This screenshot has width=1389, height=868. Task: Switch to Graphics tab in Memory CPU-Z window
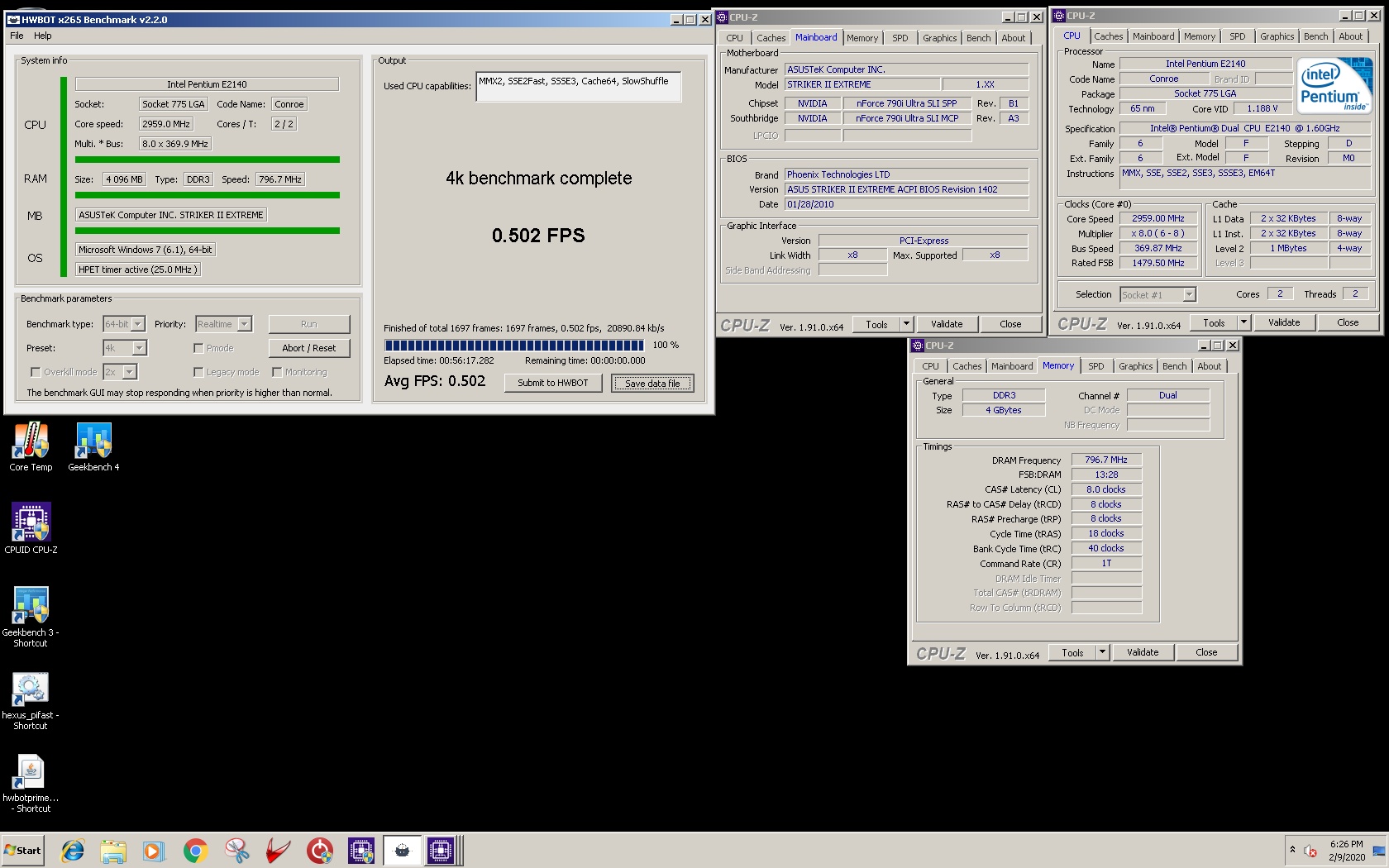[x=1135, y=366]
